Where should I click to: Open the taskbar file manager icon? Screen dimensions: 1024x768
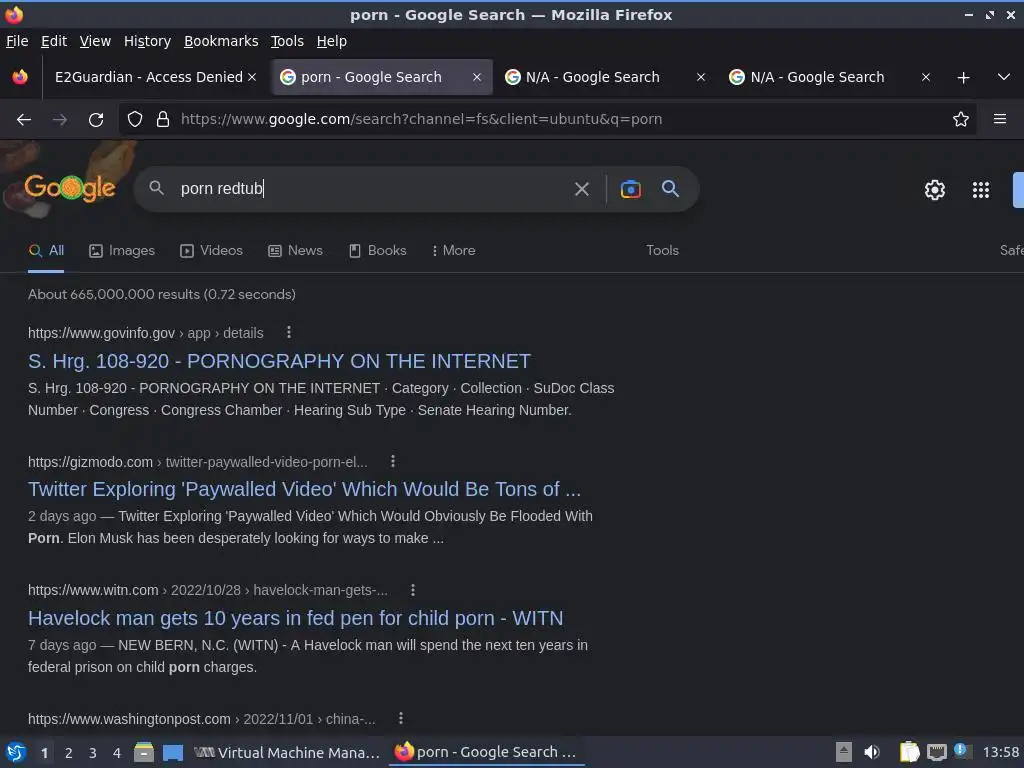coord(144,752)
